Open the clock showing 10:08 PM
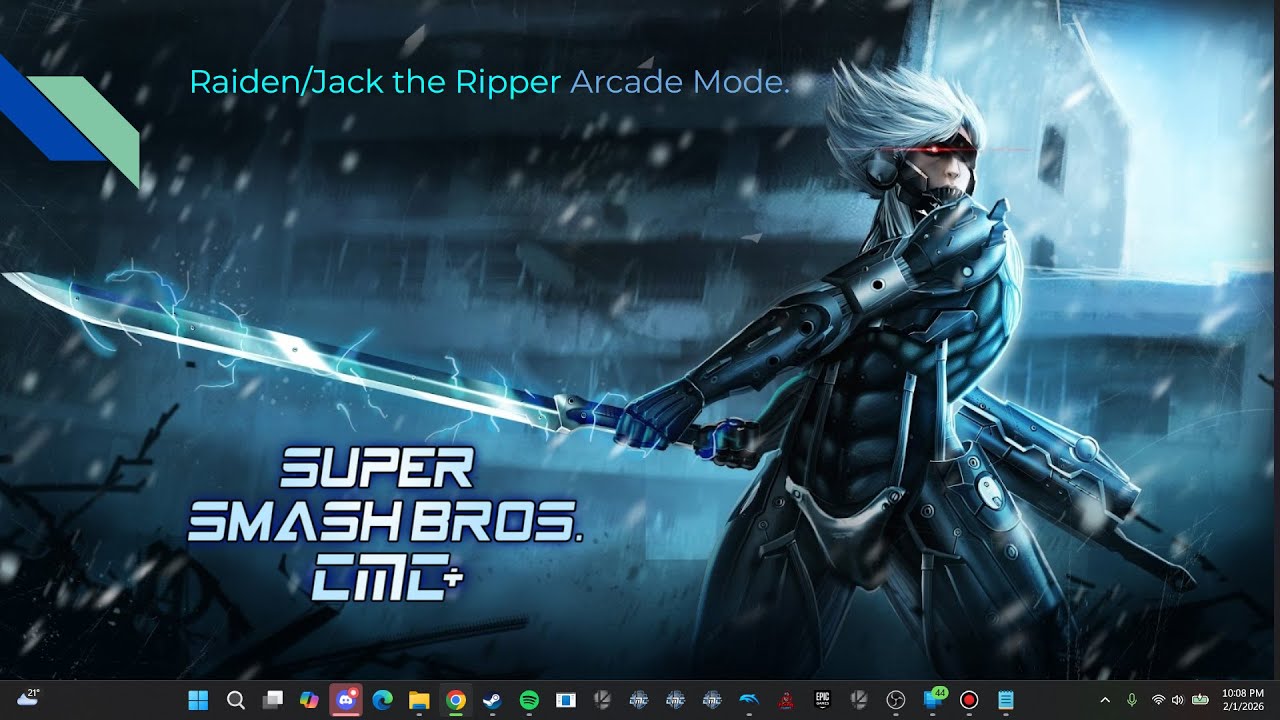 click(x=1242, y=700)
